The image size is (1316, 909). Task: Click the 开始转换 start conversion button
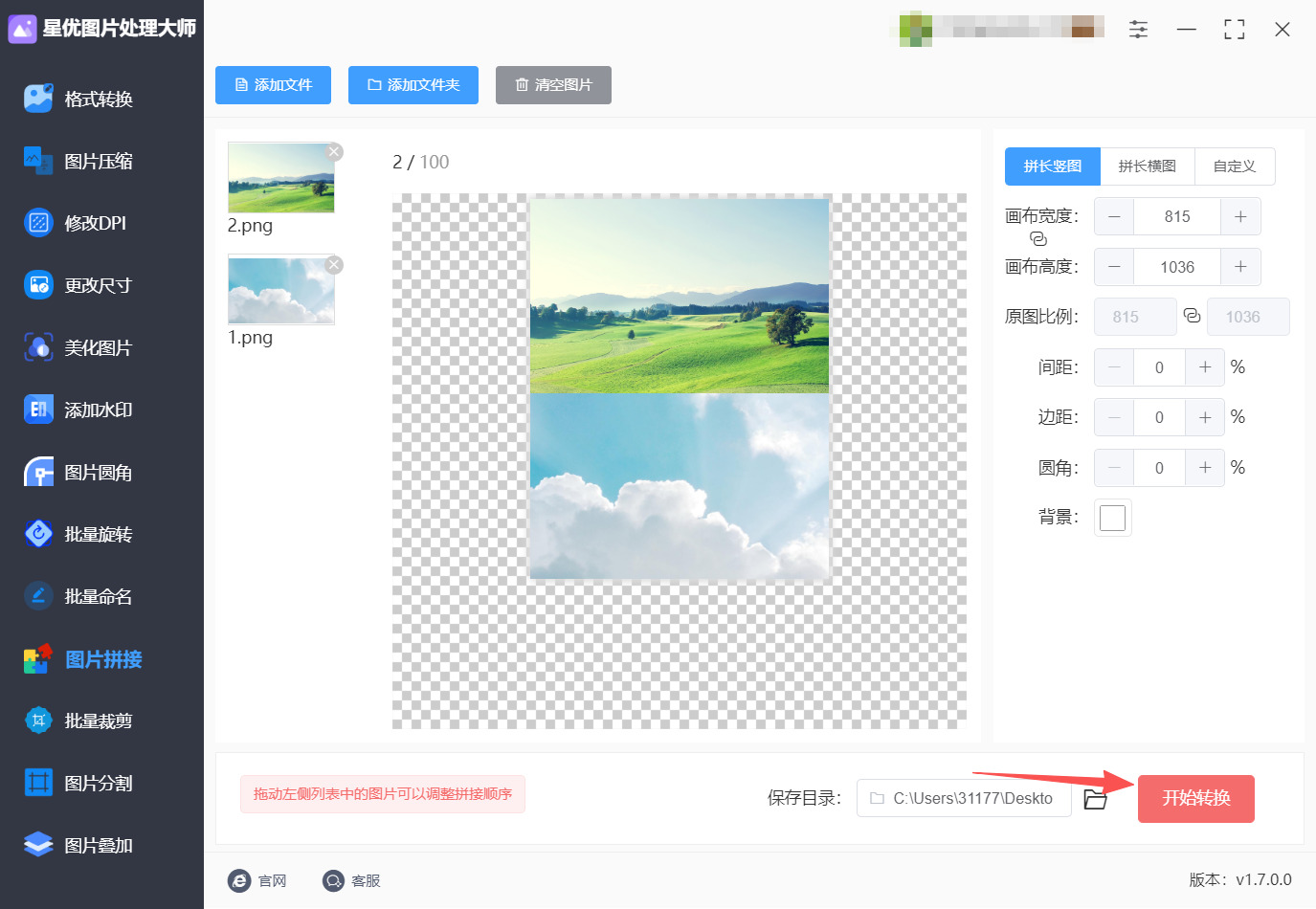(x=1196, y=799)
